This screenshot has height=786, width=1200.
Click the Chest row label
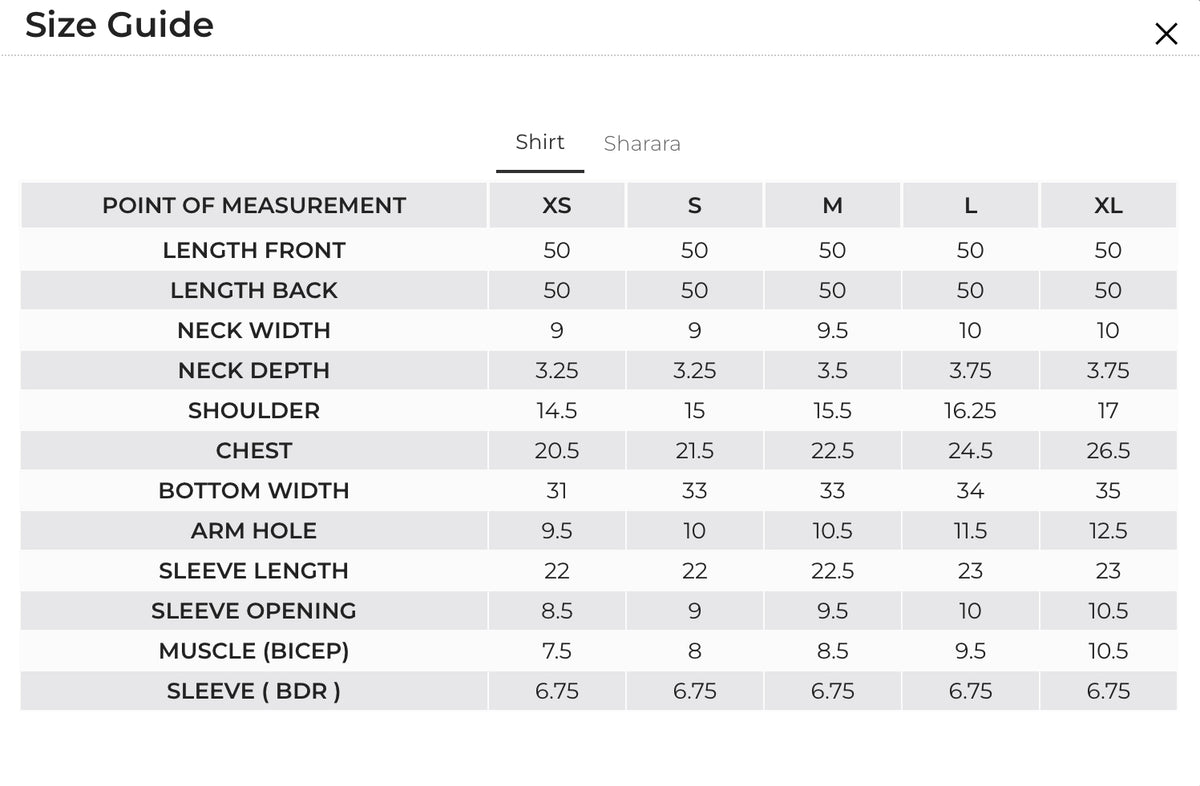254,450
